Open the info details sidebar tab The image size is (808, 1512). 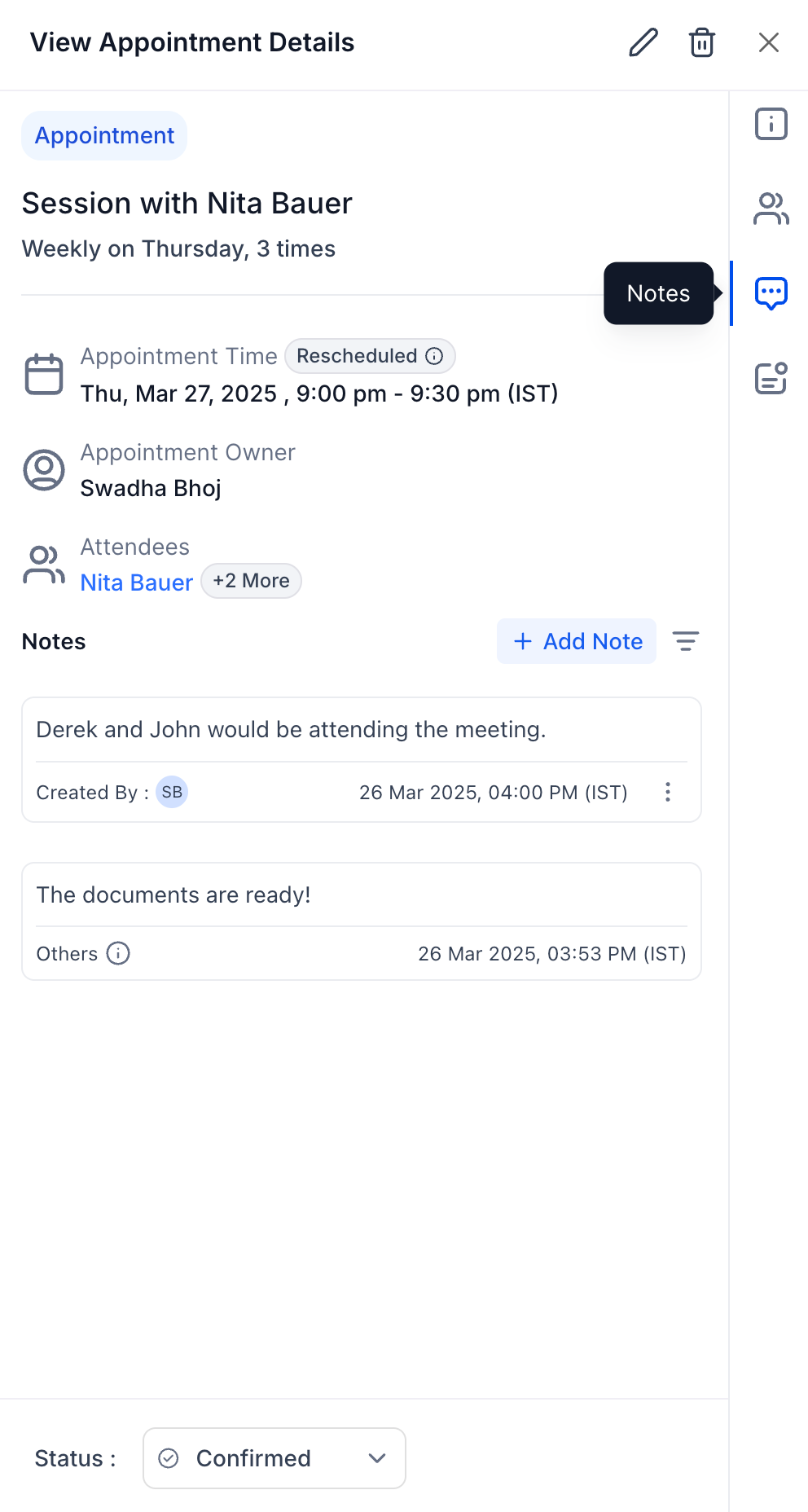click(x=771, y=125)
